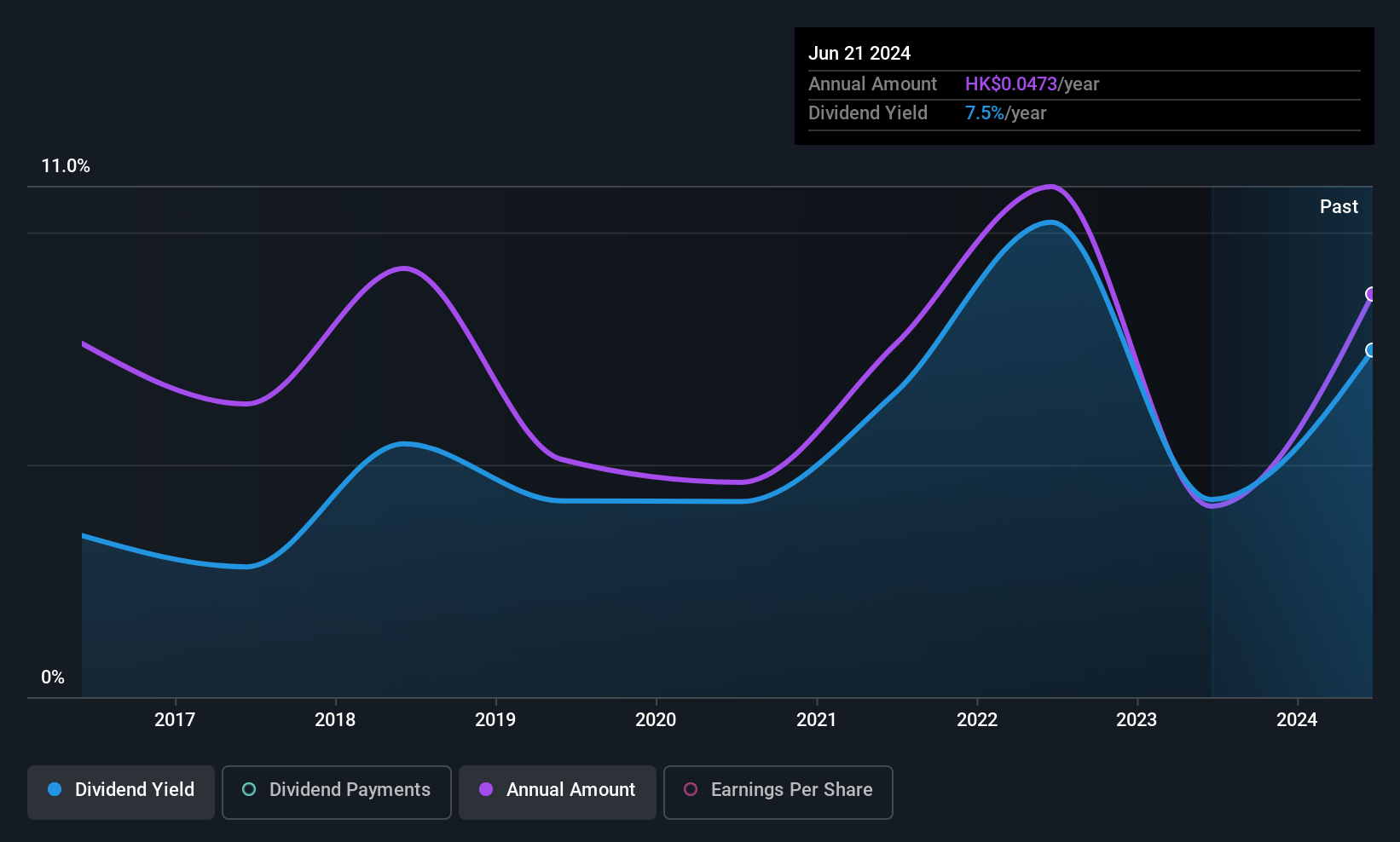Toggle the Annual Amount series
Screen dimensions: 1400x842
tap(558, 793)
